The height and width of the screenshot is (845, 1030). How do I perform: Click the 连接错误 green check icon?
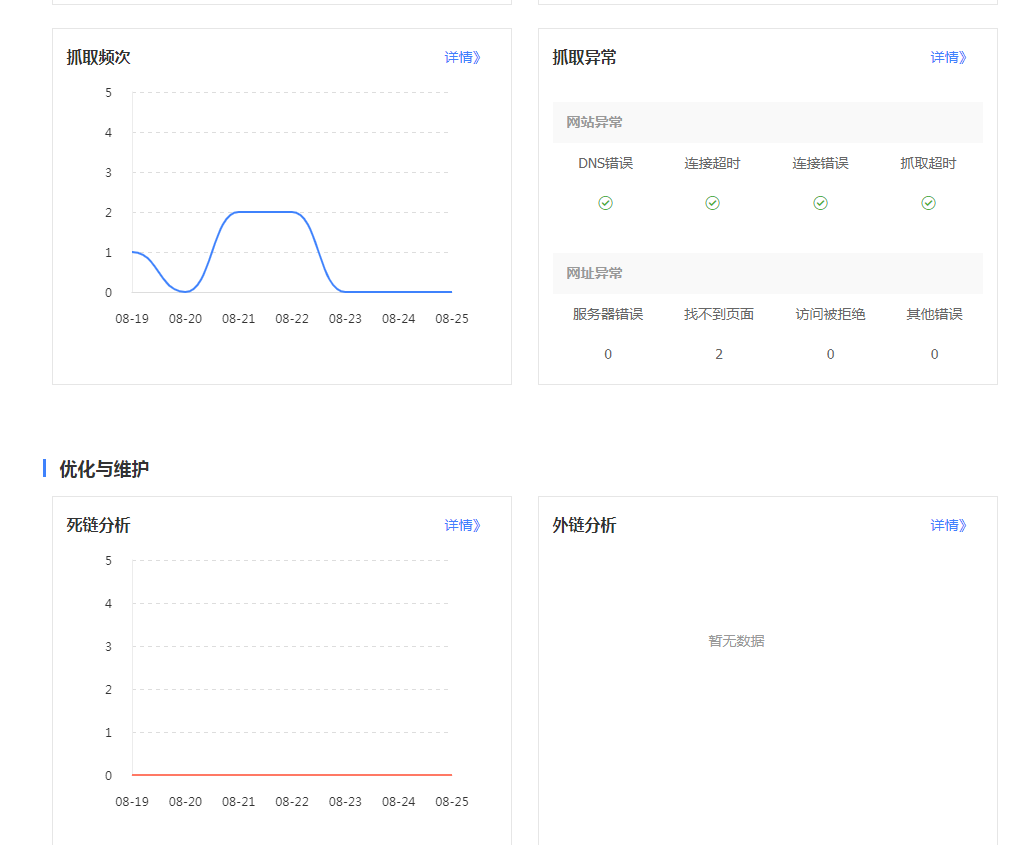click(x=820, y=203)
